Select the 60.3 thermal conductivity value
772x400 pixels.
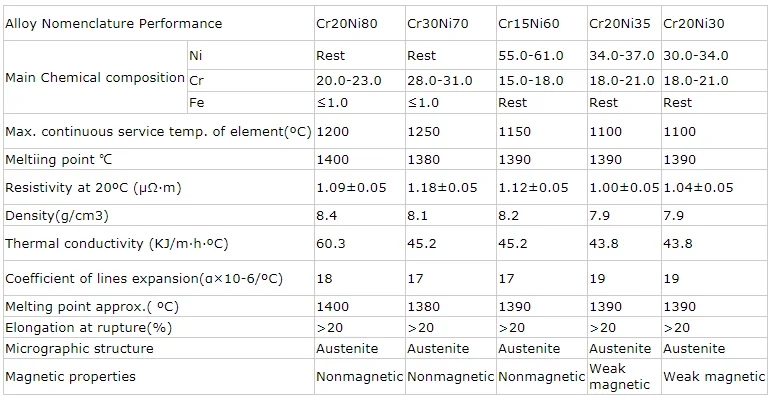[330, 243]
